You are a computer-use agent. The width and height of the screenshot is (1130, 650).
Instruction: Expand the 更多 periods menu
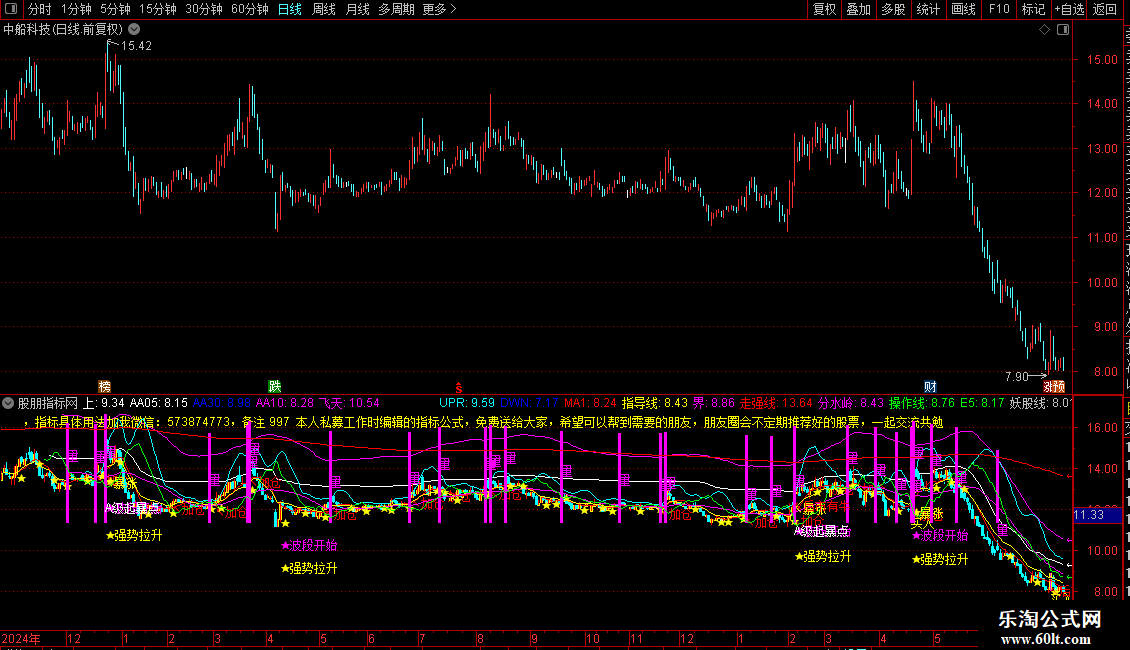[x=439, y=9]
